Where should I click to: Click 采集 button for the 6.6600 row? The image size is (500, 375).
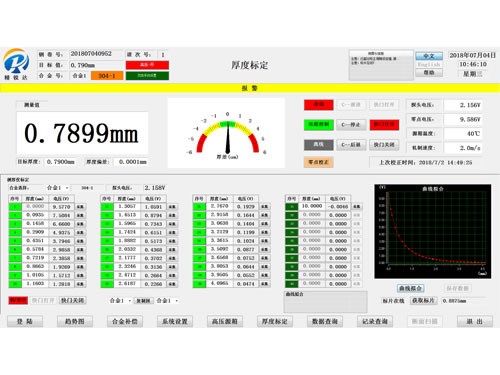pos(80,224)
